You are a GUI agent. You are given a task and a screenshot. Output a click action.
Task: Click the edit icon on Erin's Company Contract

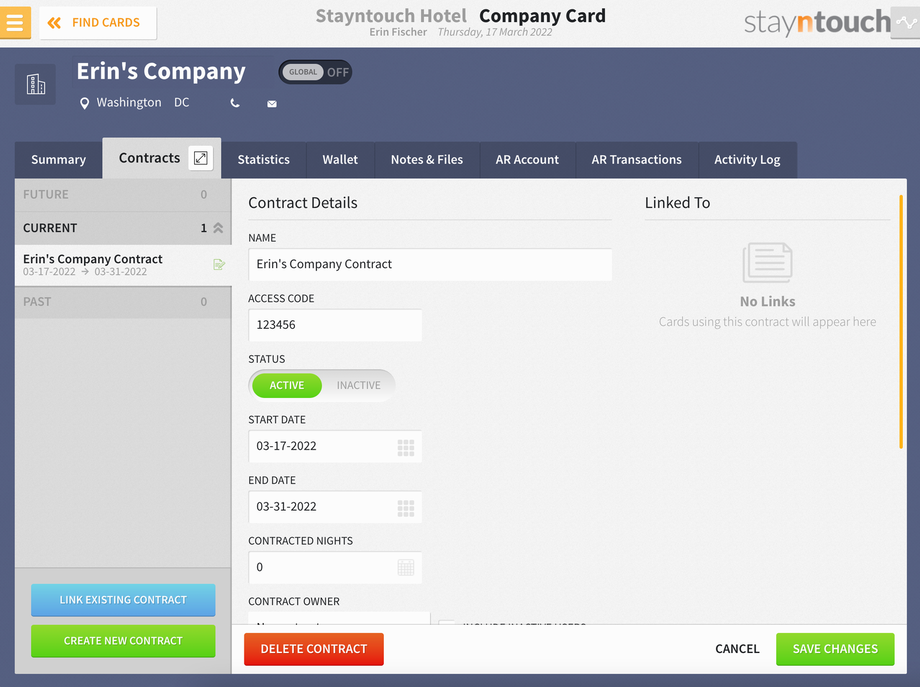click(x=219, y=265)
